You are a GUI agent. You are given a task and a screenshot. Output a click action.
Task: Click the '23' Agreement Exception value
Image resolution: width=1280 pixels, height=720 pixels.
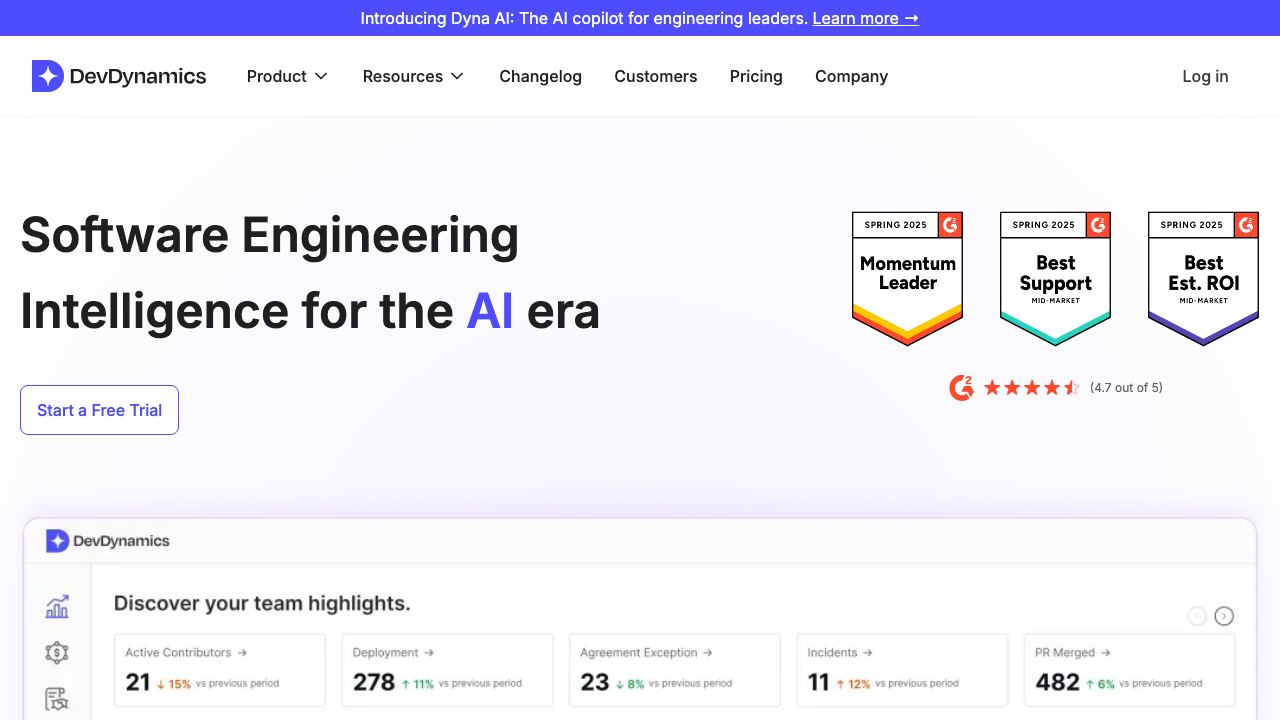click(595, 682)
